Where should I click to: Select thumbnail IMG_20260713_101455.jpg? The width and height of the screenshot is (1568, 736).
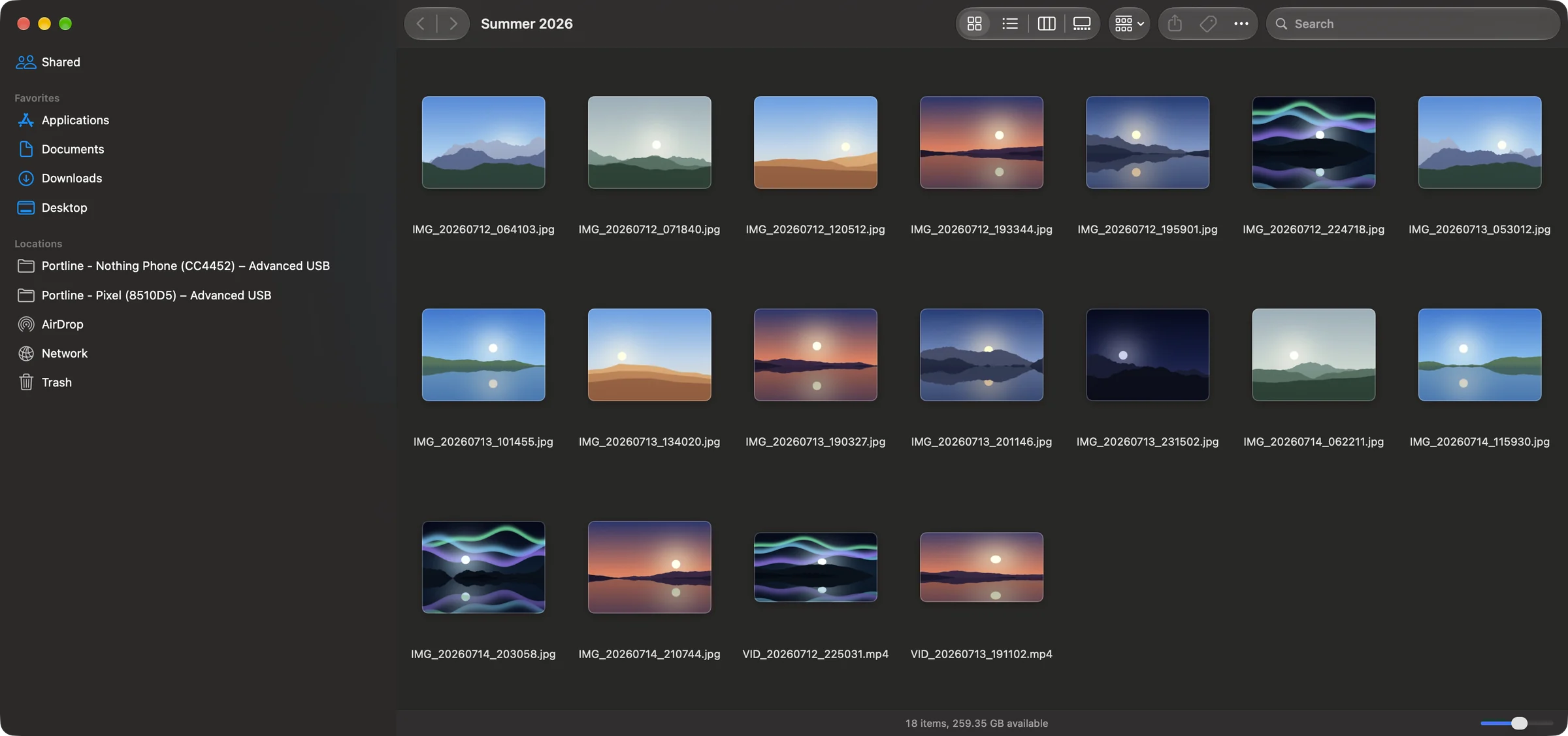tap(483, 355)
